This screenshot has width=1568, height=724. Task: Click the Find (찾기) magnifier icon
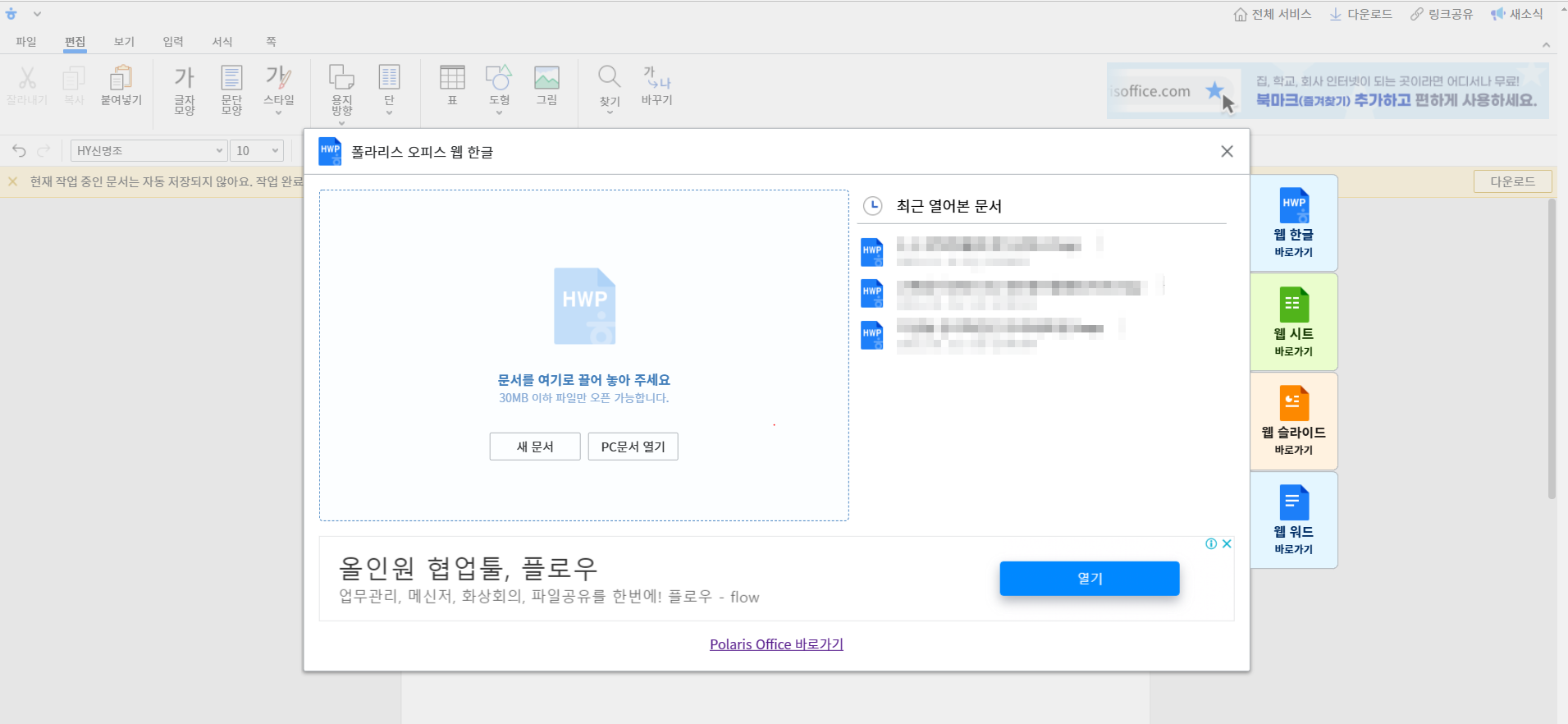[x=610, y=78]
